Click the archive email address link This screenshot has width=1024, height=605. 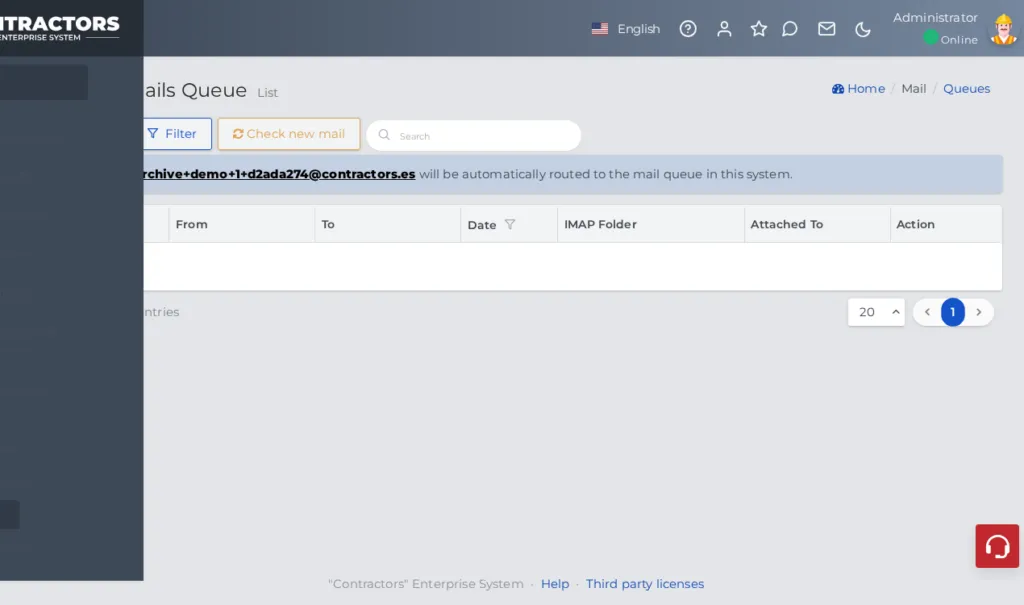coord(280,174)
